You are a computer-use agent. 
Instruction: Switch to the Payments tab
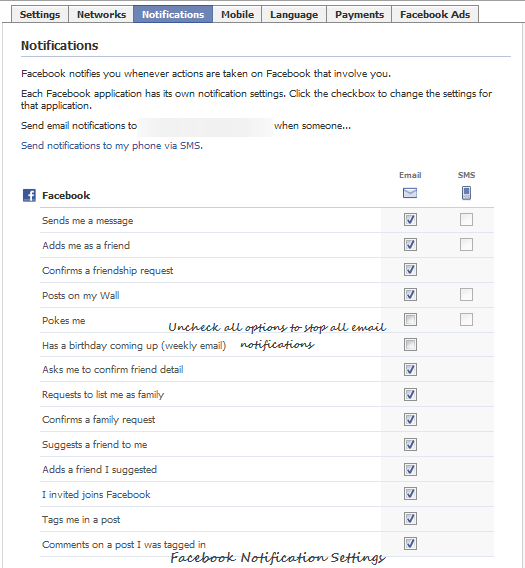point(359,14)
